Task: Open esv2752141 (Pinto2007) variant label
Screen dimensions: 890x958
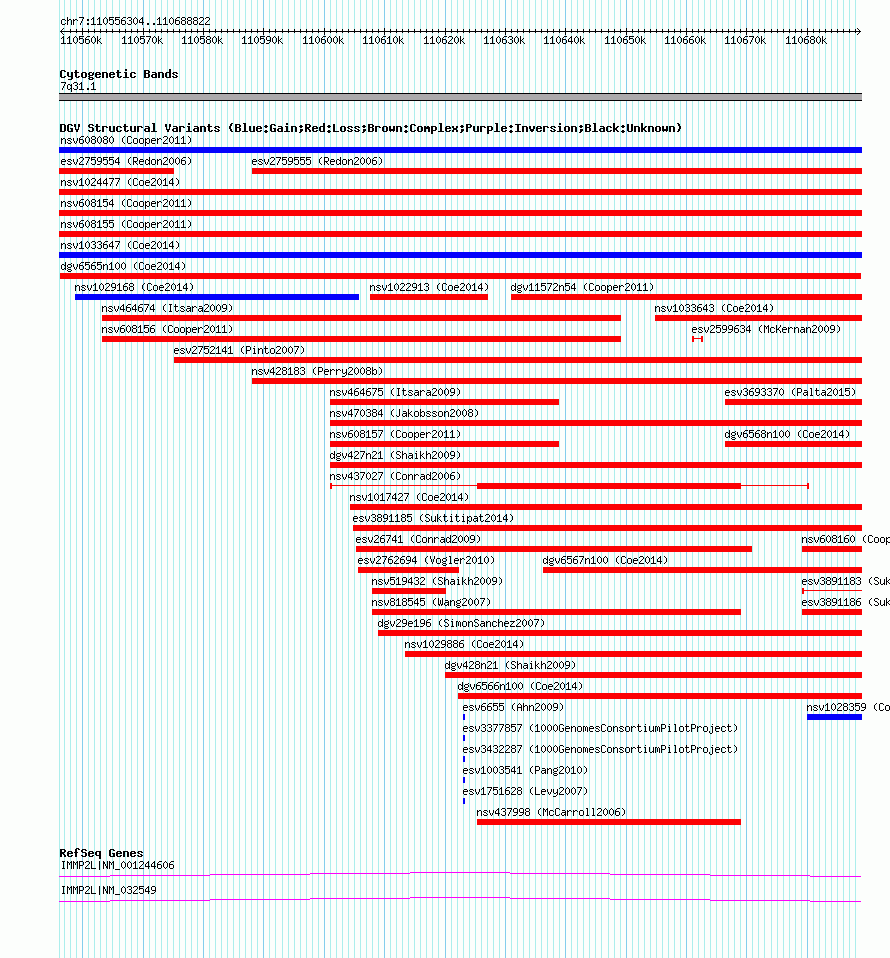Action: click(x=239, y=350)
